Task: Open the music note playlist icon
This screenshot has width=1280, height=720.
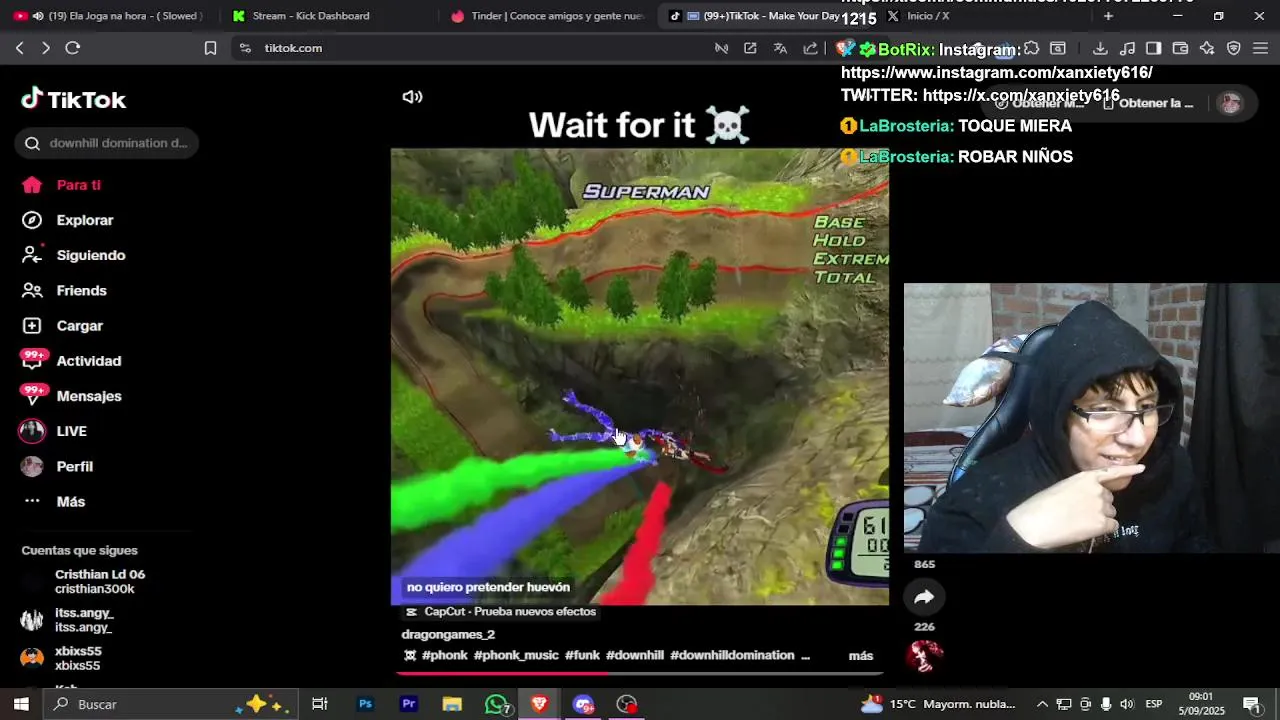Action: pyautogui.click(x=1127, y=48)
